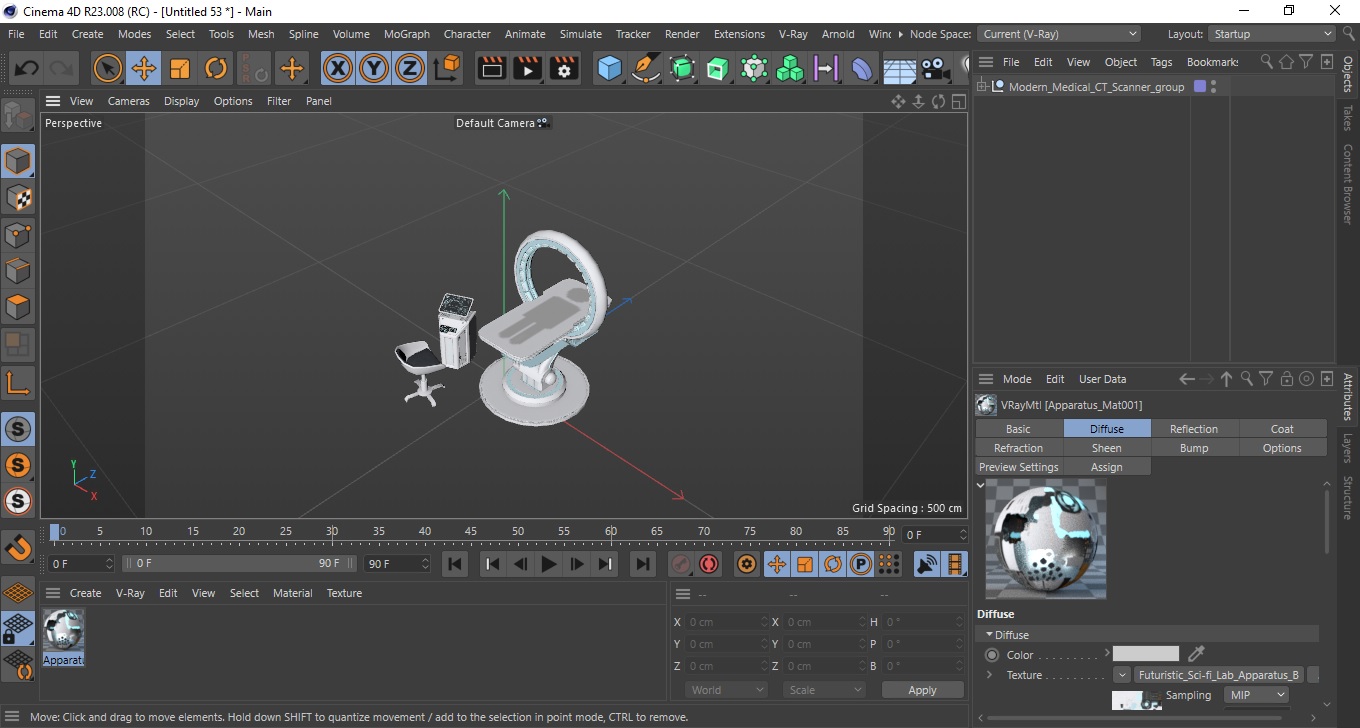The height and width of the screenshot is (728, 1360).
Task: Open the Scale mode dropdown
Action: [x=824, y=690]
